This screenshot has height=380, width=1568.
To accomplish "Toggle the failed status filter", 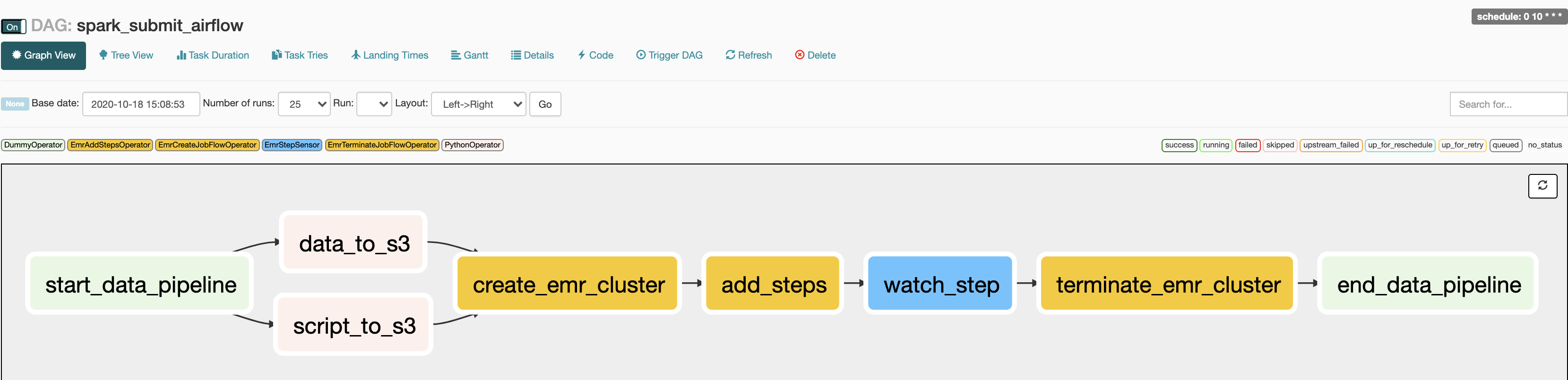I will pyautogui.click(x=1247, y=145).
